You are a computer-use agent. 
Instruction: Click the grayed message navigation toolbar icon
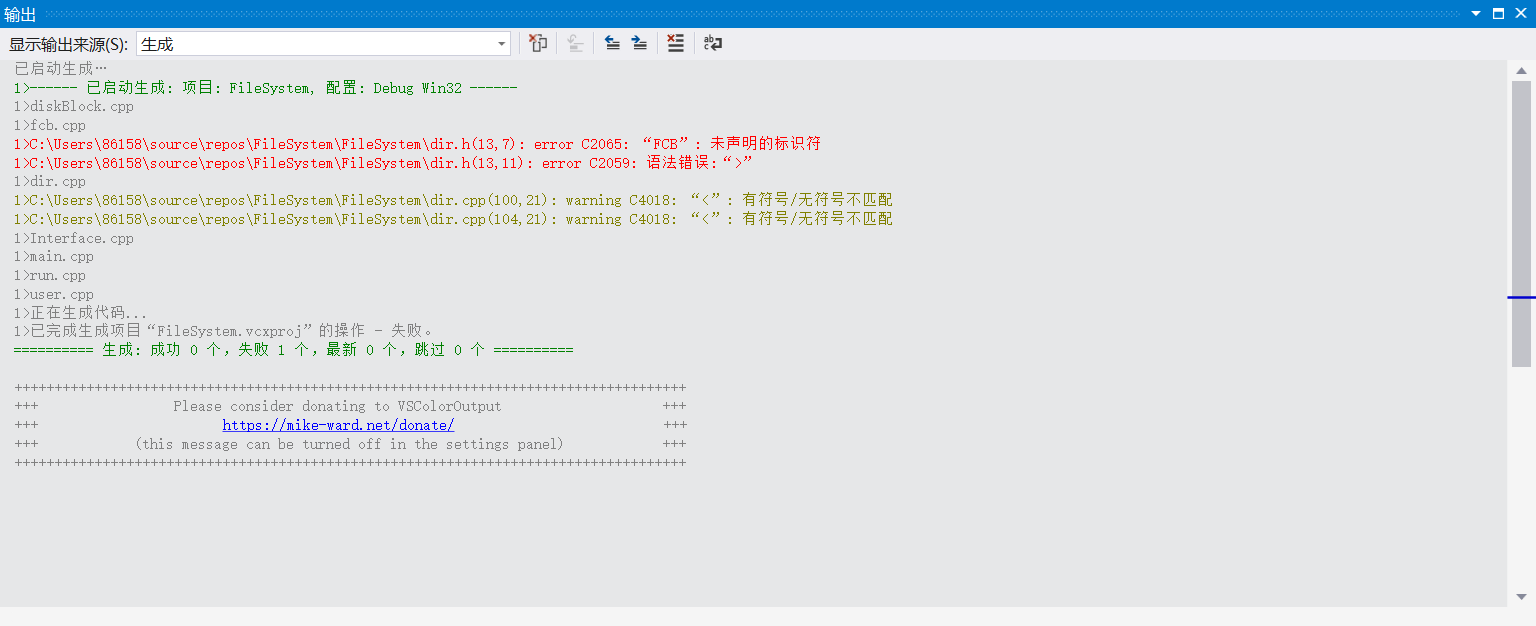pos(575,43)
